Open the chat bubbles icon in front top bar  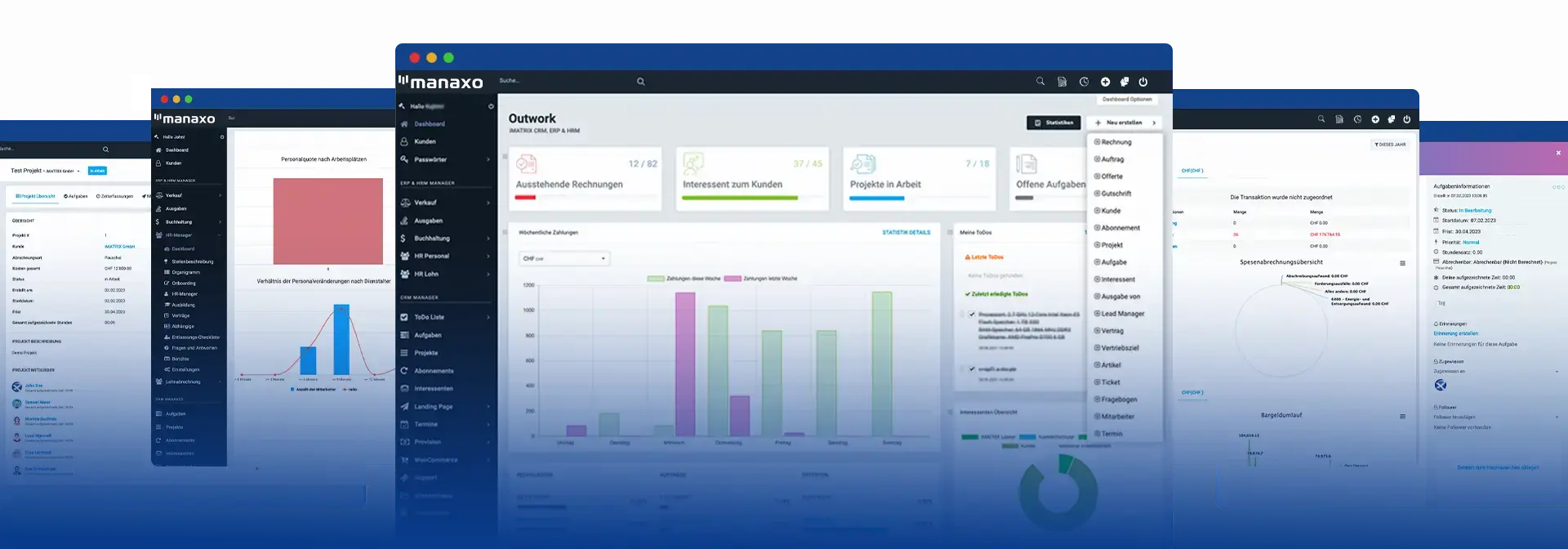(x=1125, y=82)
